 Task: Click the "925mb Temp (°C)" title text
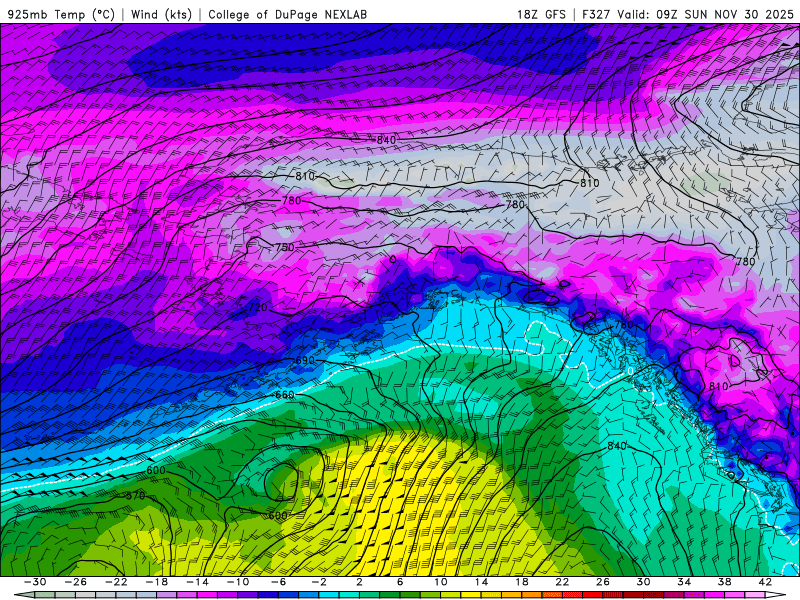point(61,14)
